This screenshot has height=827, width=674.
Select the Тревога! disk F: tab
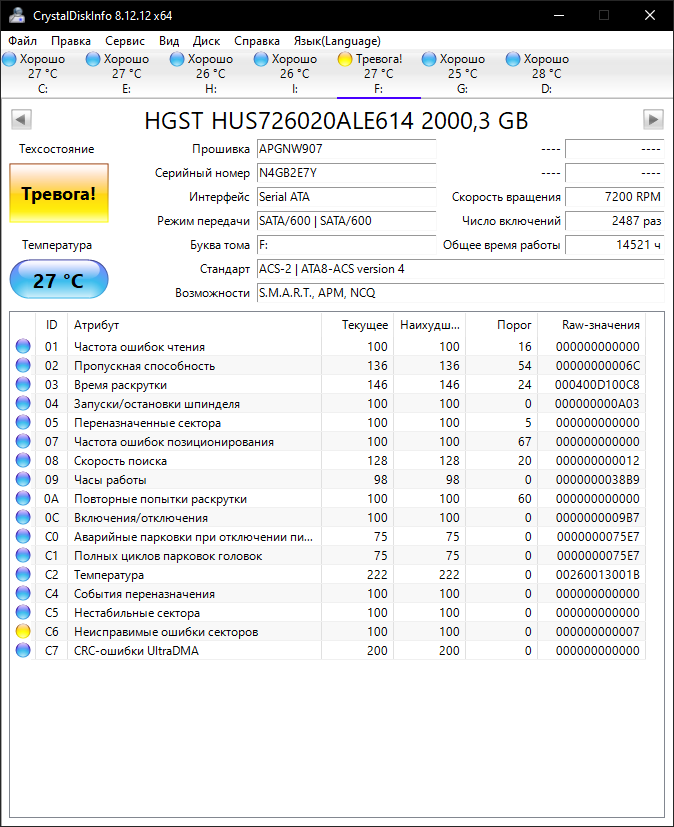tap(379, 73)
